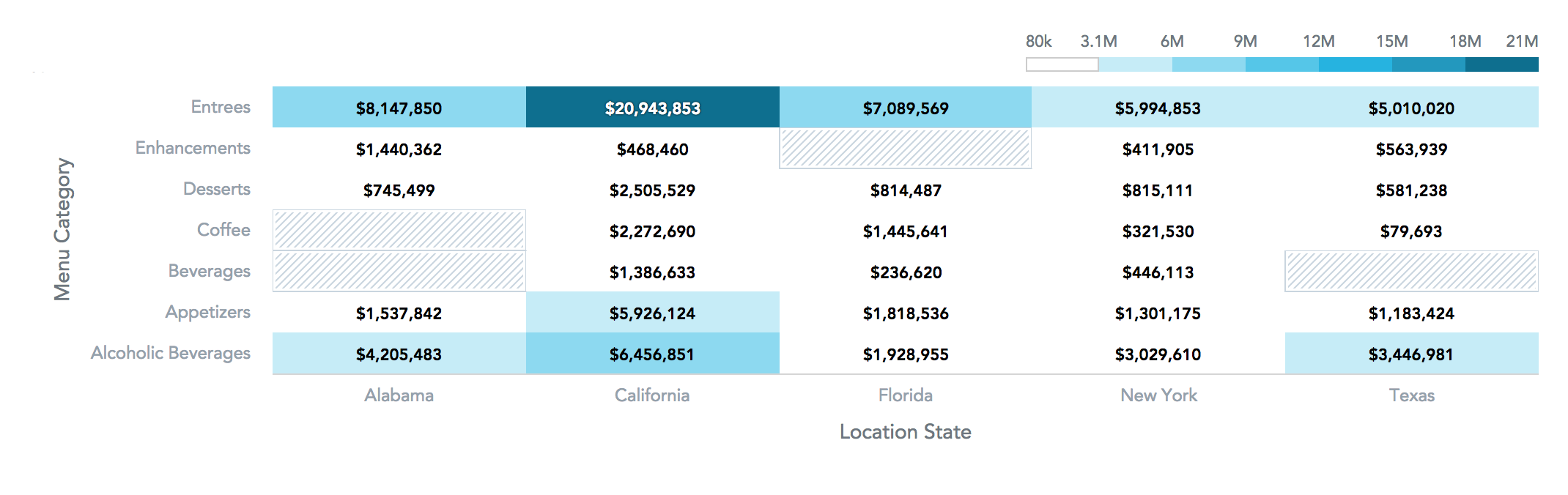Click the Florida Entrees cell $7,089,569

(x=906, y=107)
